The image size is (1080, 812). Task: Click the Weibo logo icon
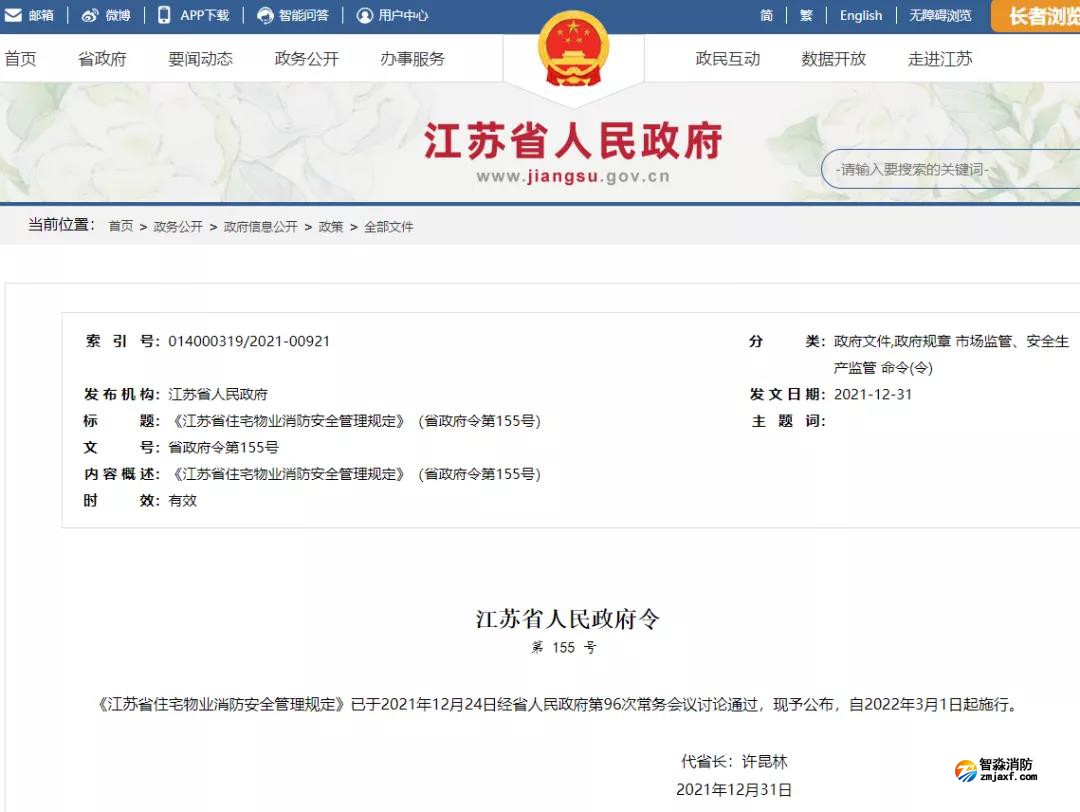click(90, 15)
